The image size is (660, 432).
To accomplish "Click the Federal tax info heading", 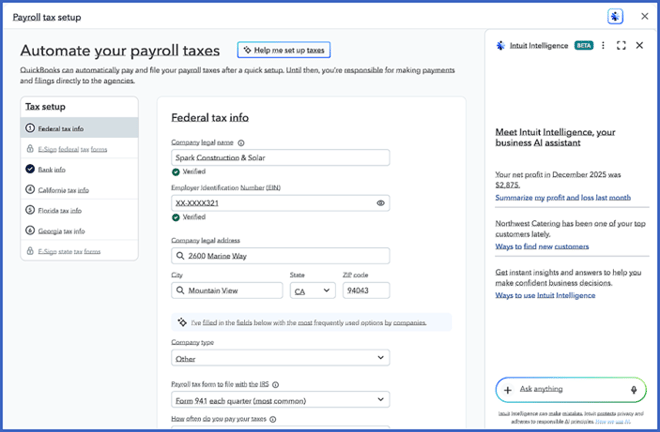I will pyautogui.click(x=210, y=117).
